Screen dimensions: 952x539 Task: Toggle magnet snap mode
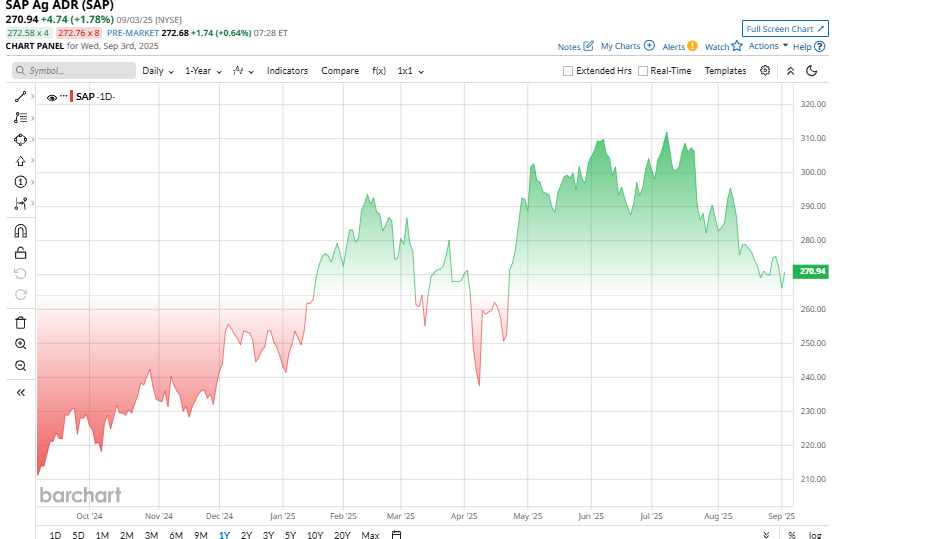20,231
